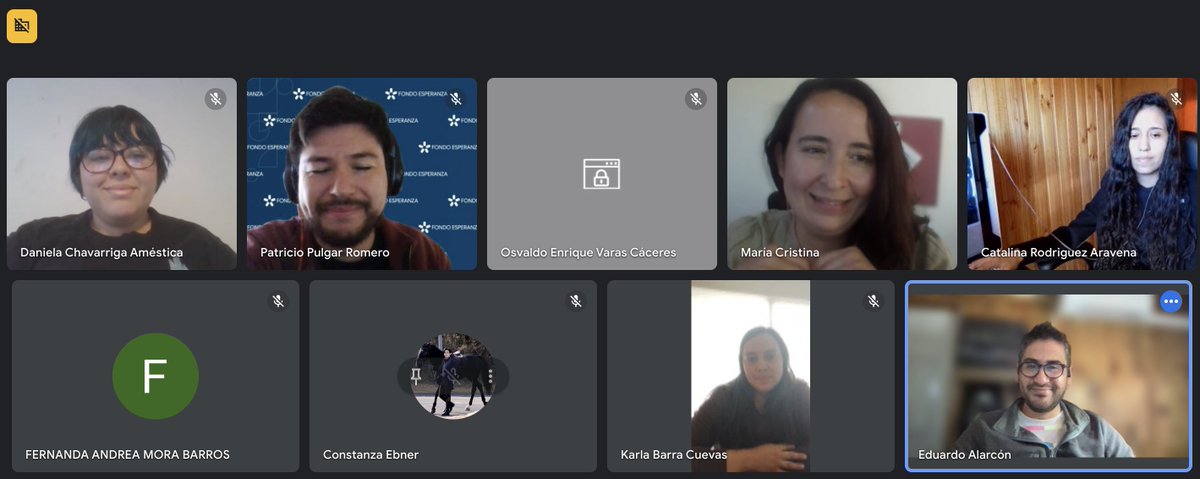Screen dimensions: 1200x479
Task: Click the name label "Maria Cristina"
Action: (780, 253)
